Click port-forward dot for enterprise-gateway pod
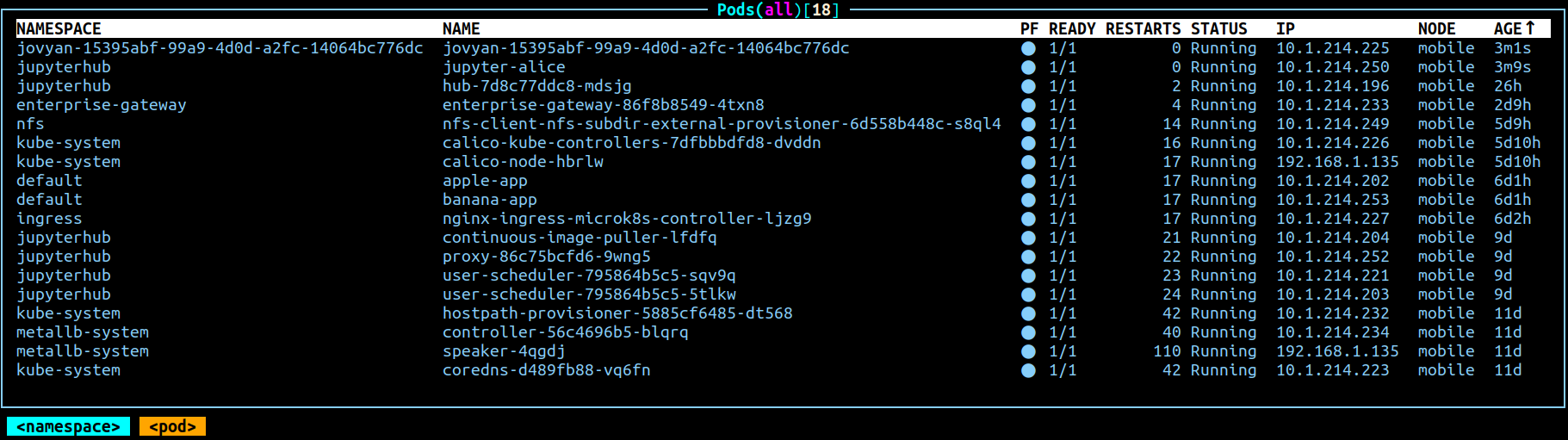Screen dimensions: 1568x440 (x=1028, y=105)
